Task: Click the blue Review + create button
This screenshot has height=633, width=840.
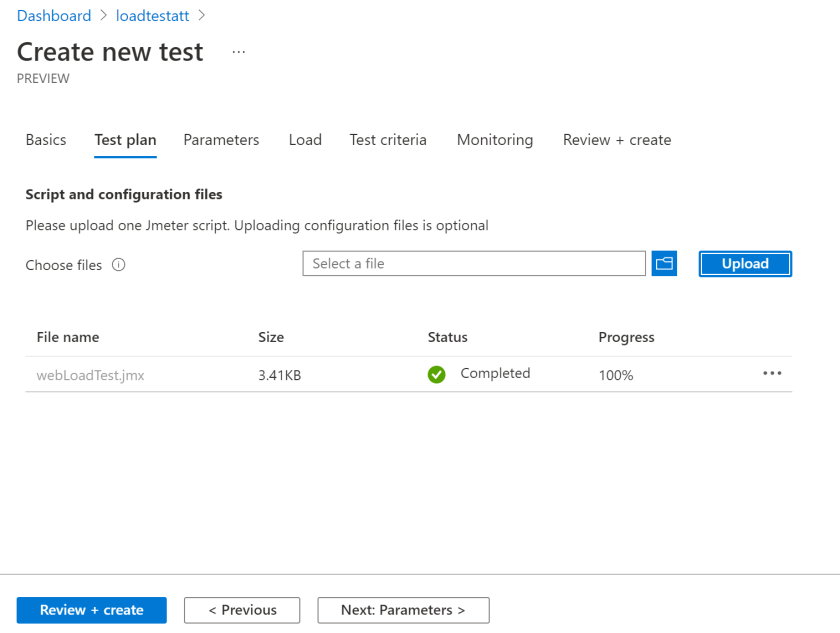Action: coord(92,610)
